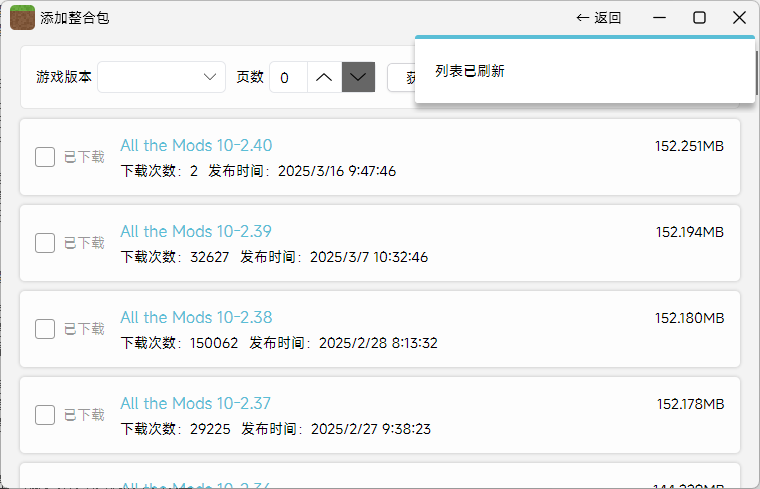Open the All the Mods 10-2.39 link
Image resolution: width=760 pixels, height=489 pixels.
coord(196,231)
